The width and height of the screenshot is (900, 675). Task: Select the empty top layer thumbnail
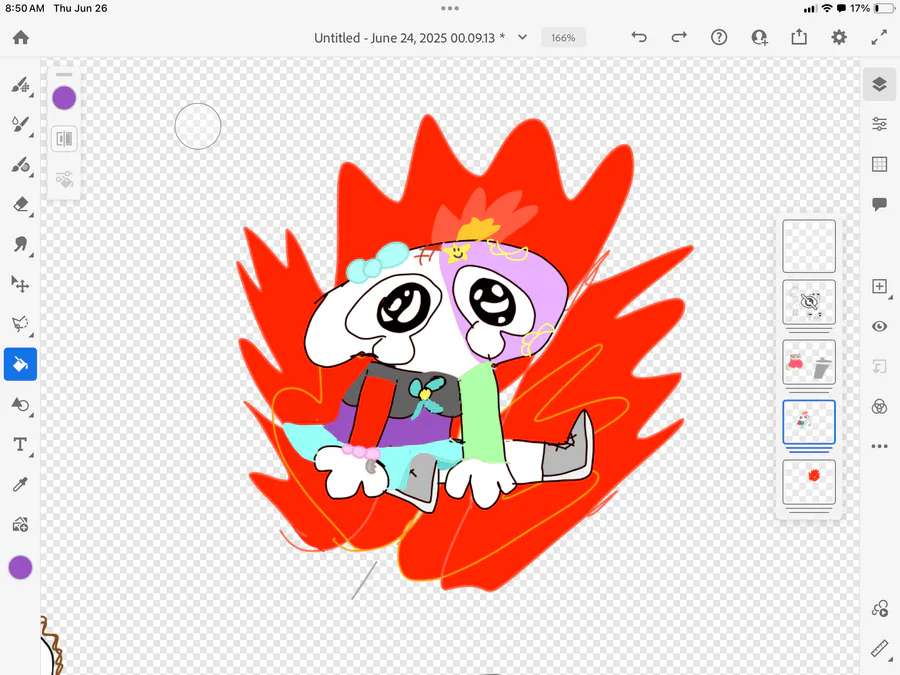809,246
